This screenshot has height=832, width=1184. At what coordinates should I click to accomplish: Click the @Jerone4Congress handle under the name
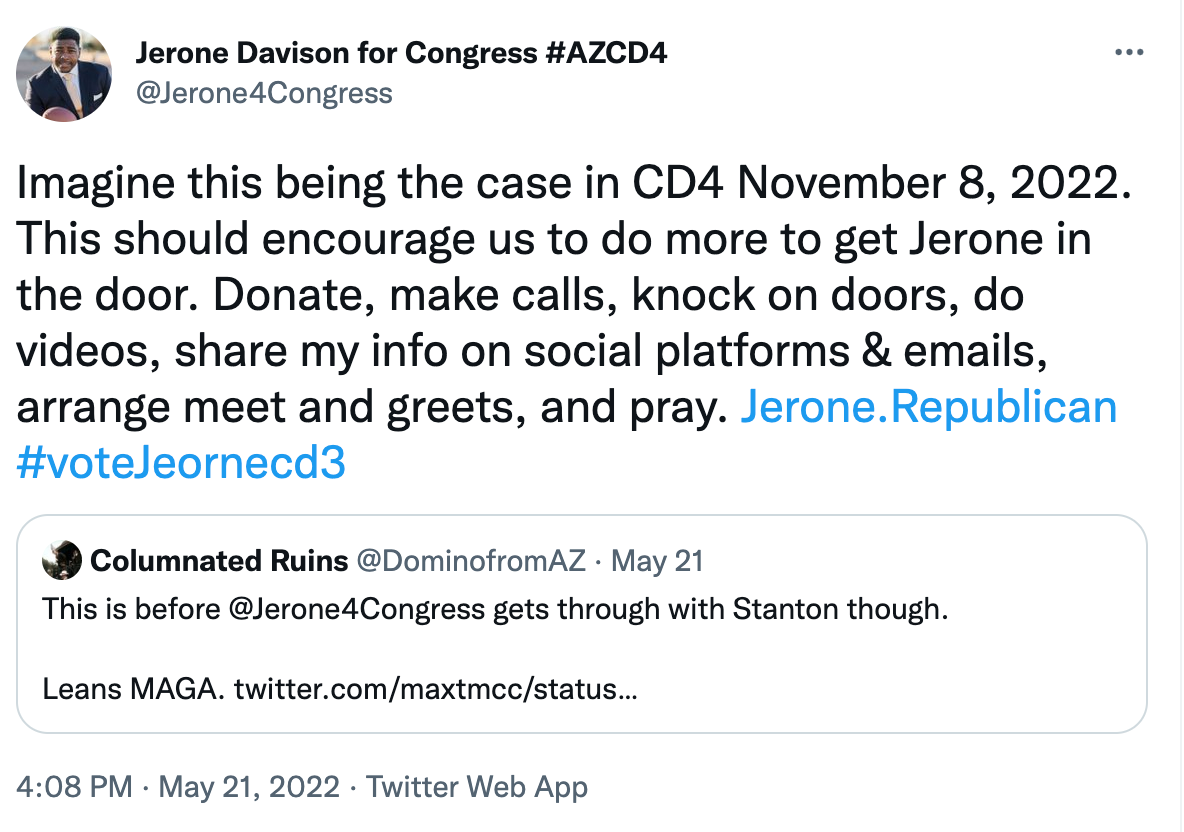(264, 93)
